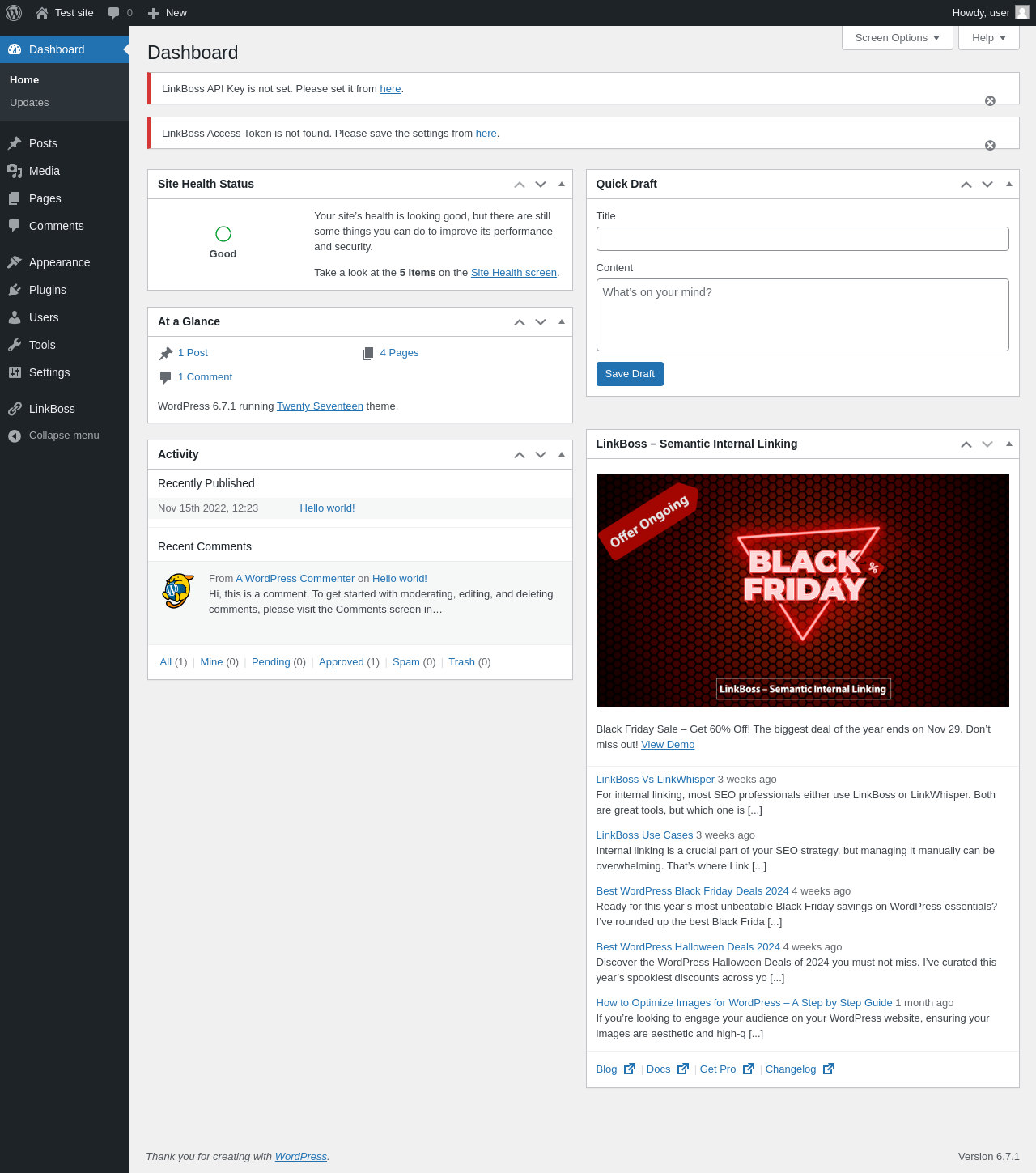The image size is (1036, 1173).
Task: Click the Blog external link icon
Action: click(630, 1069)
